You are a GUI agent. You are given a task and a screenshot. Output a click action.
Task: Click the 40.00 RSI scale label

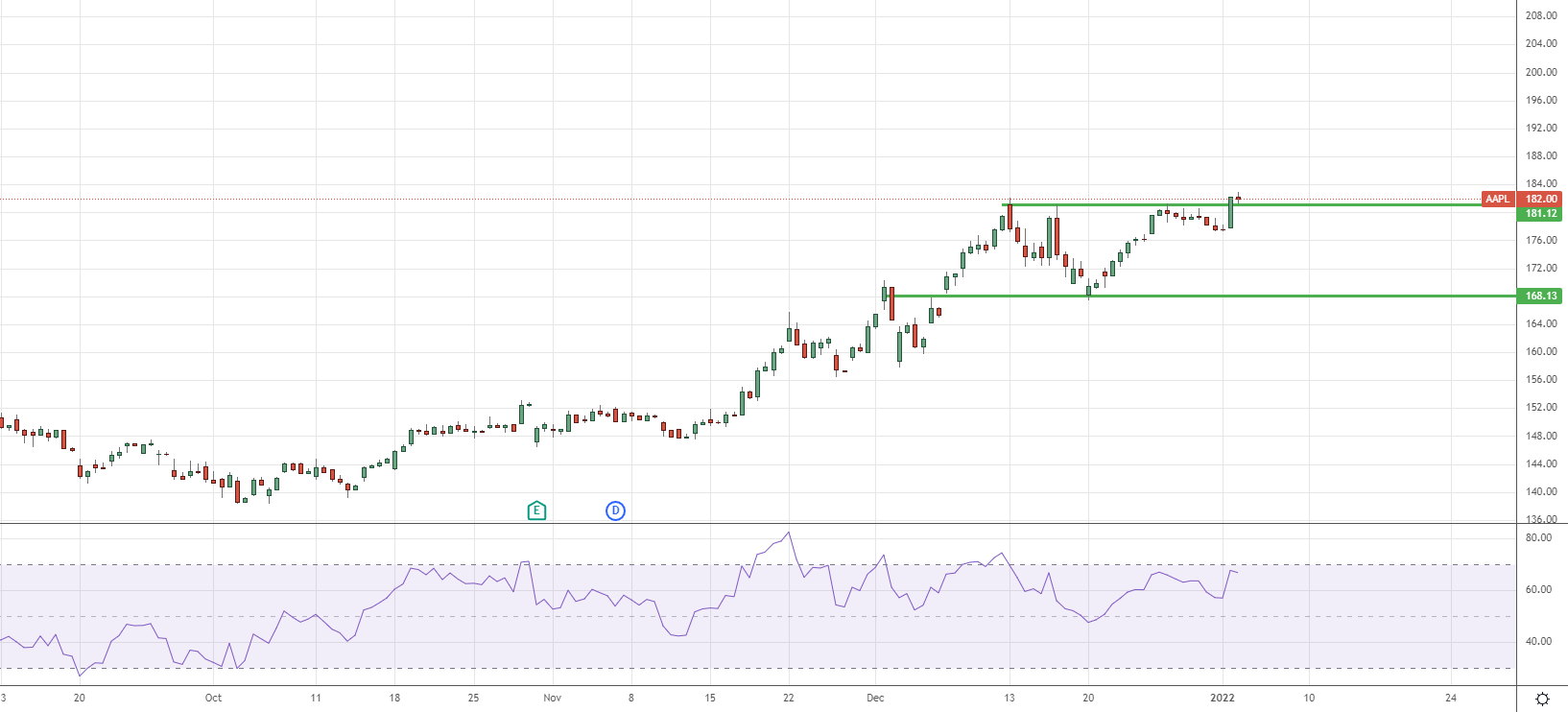tap(1538, 641)
